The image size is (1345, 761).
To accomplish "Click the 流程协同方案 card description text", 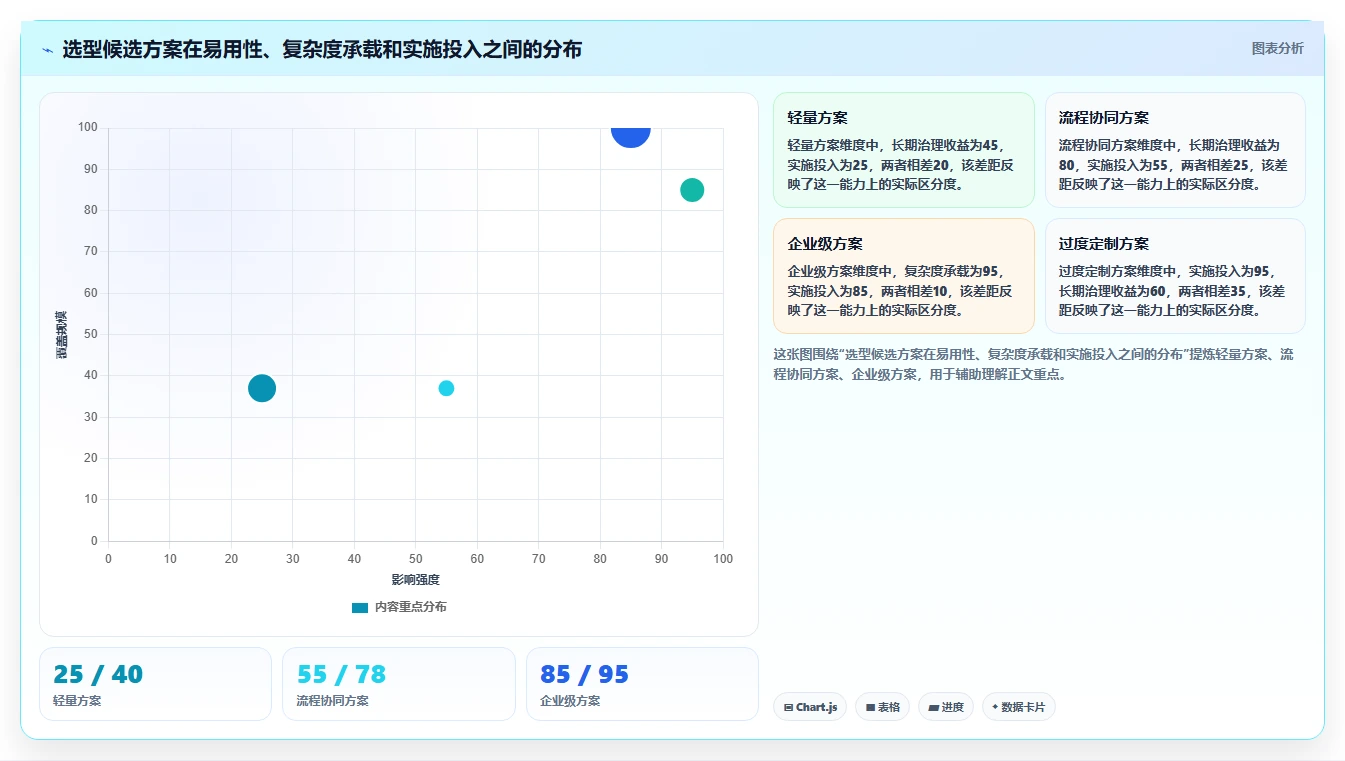I will (1172, 164).
